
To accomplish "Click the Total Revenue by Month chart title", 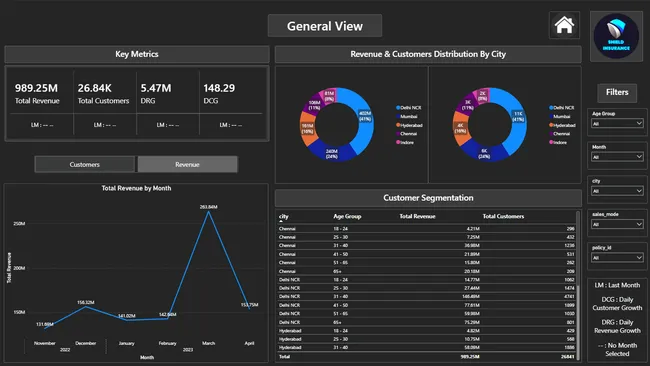I will coord(136,188).
